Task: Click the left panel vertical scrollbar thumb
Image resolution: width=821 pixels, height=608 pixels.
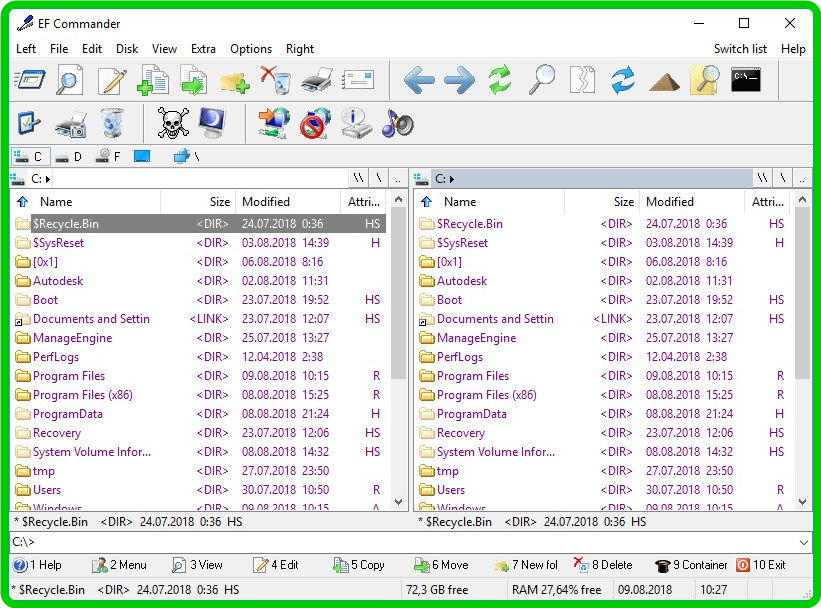Action: (x=398, y=293)
